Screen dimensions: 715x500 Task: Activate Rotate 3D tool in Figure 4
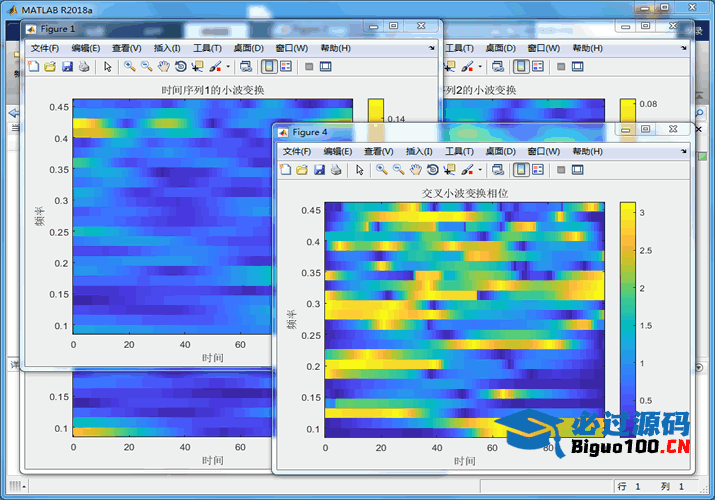coord(432,170)
